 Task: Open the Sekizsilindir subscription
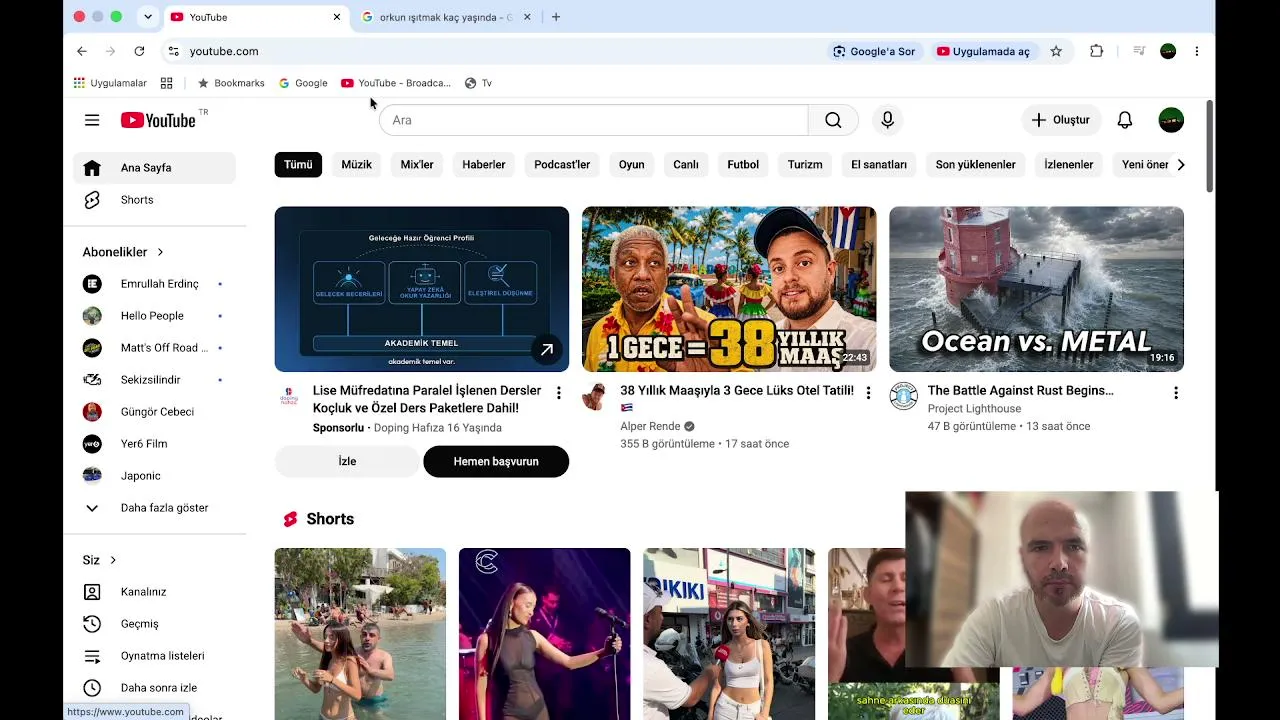coord(154,380)
